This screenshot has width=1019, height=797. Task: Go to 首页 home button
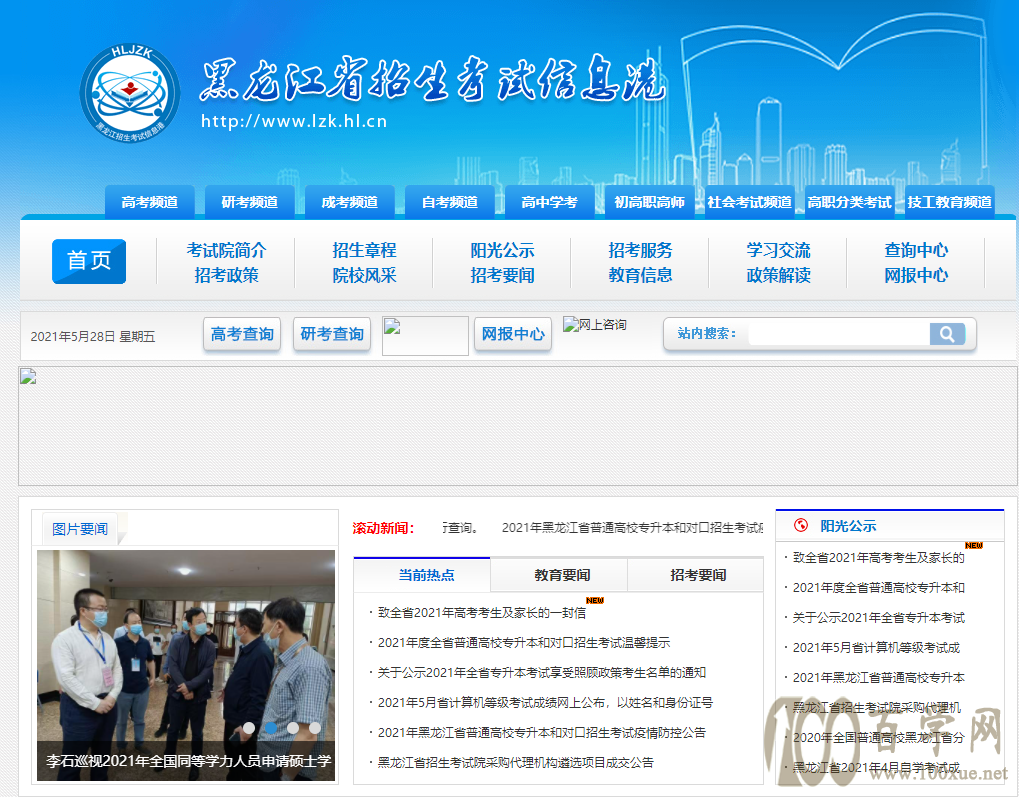click(x=89, y=261)
